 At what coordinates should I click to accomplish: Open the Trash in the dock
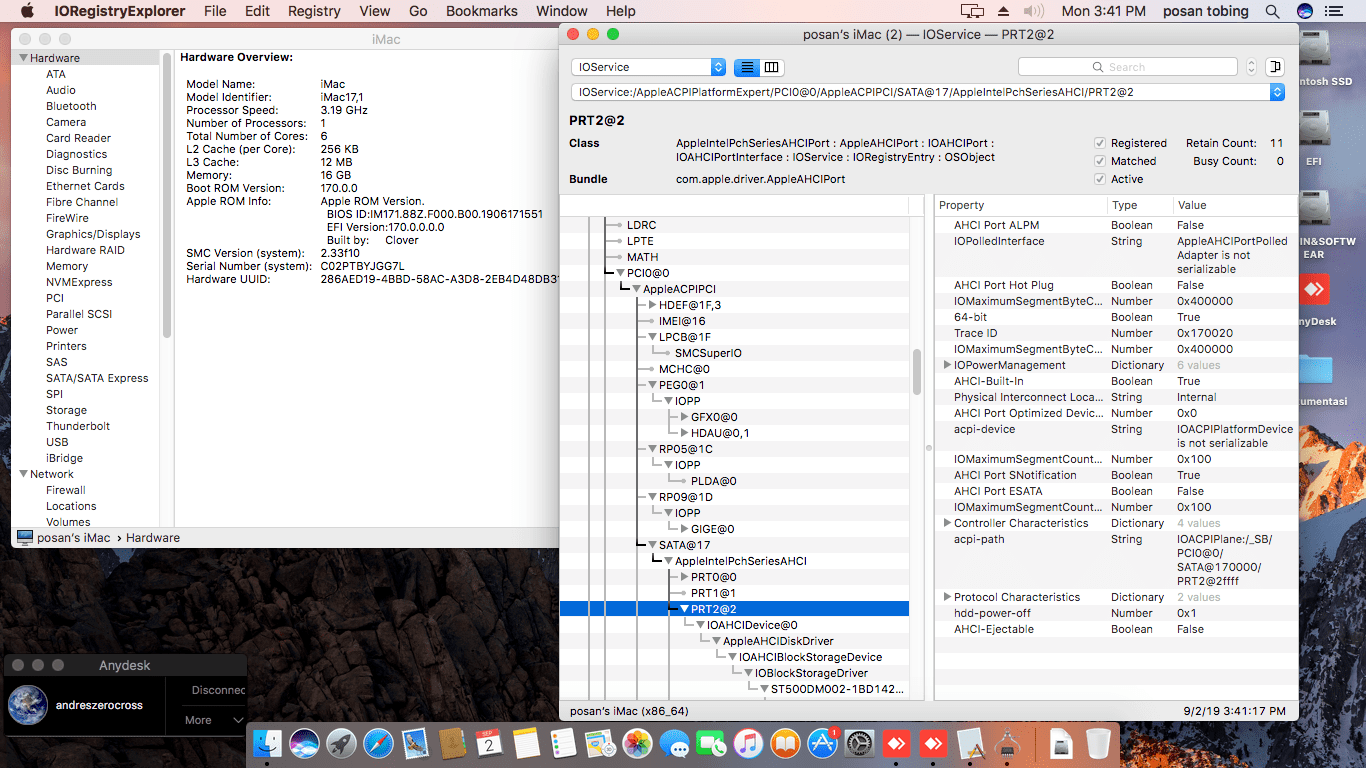[1098, 744]
